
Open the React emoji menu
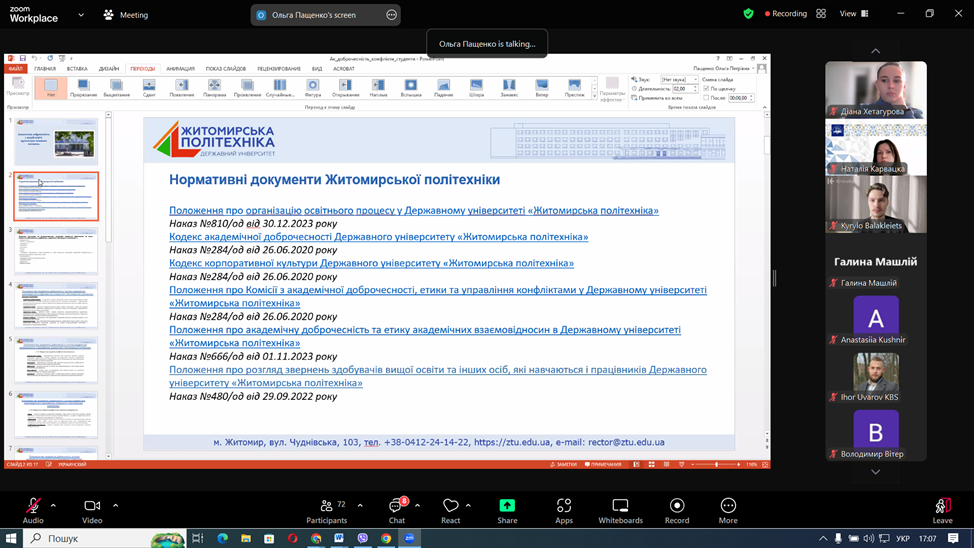pos(450,511)
